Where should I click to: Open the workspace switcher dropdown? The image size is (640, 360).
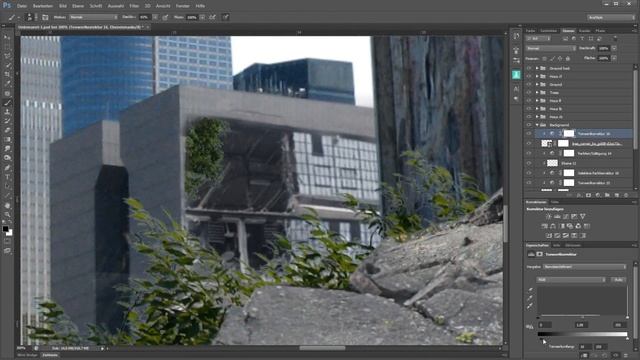[x=611, y=17]
